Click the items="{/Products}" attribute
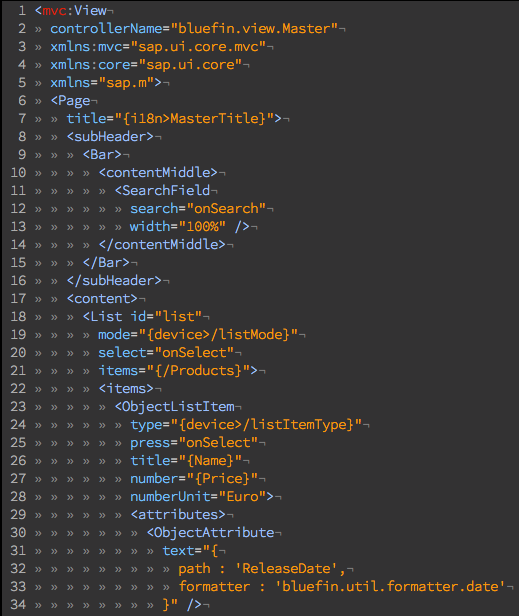 pyautogui.click(x=174, y=371)
